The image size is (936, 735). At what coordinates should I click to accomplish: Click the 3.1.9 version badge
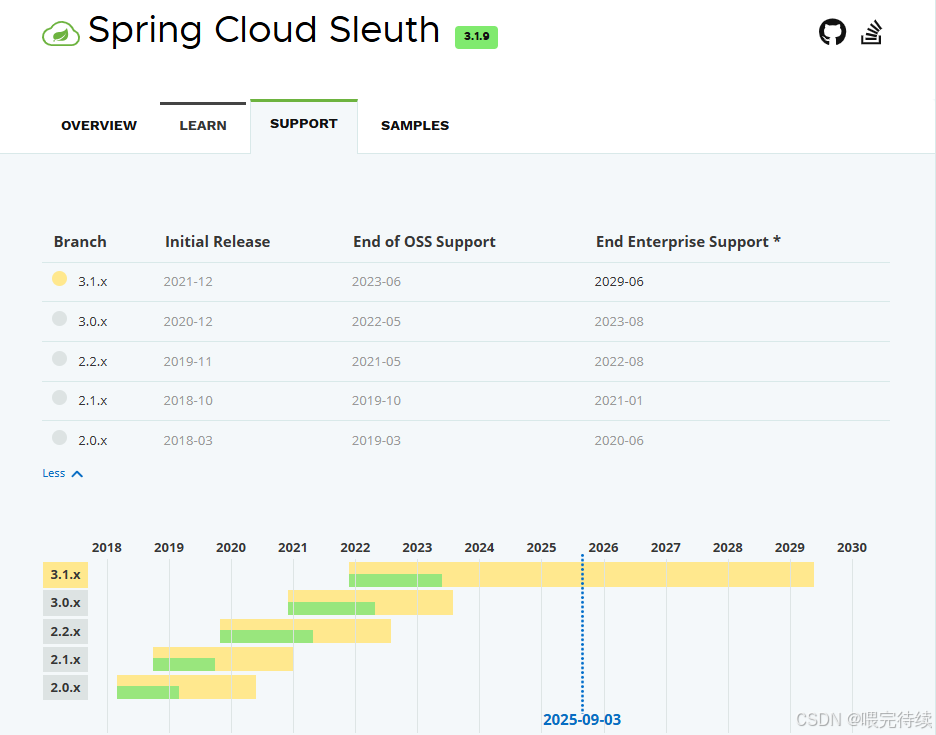pyautogui.click(x=476, y=37)
